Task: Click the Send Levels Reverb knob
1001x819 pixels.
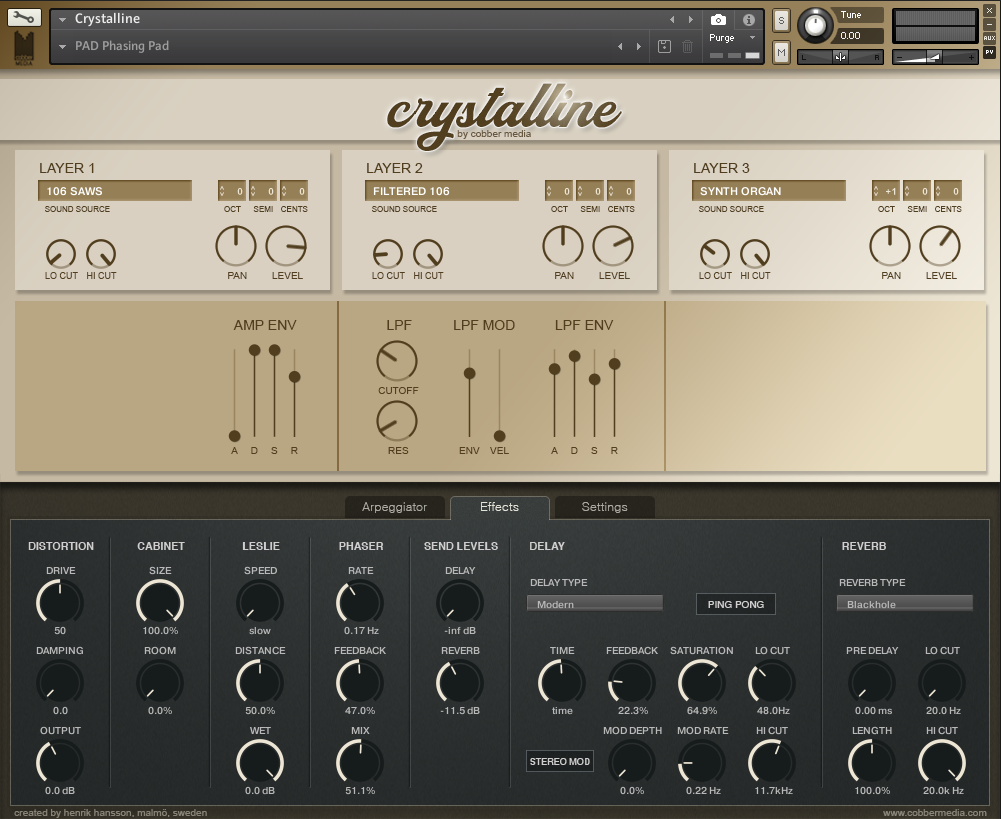Action: pyautogui.click(x=460, y=682)
